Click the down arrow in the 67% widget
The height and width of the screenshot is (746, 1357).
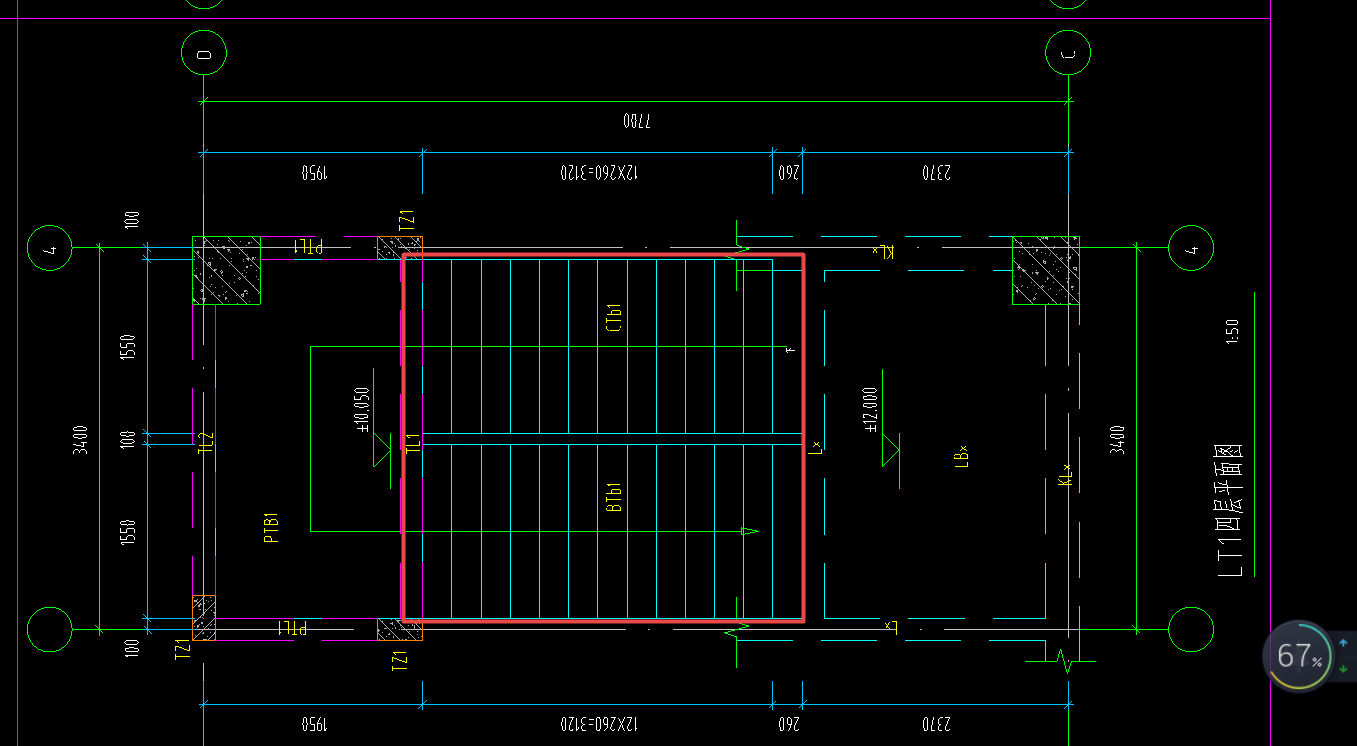1343,667
